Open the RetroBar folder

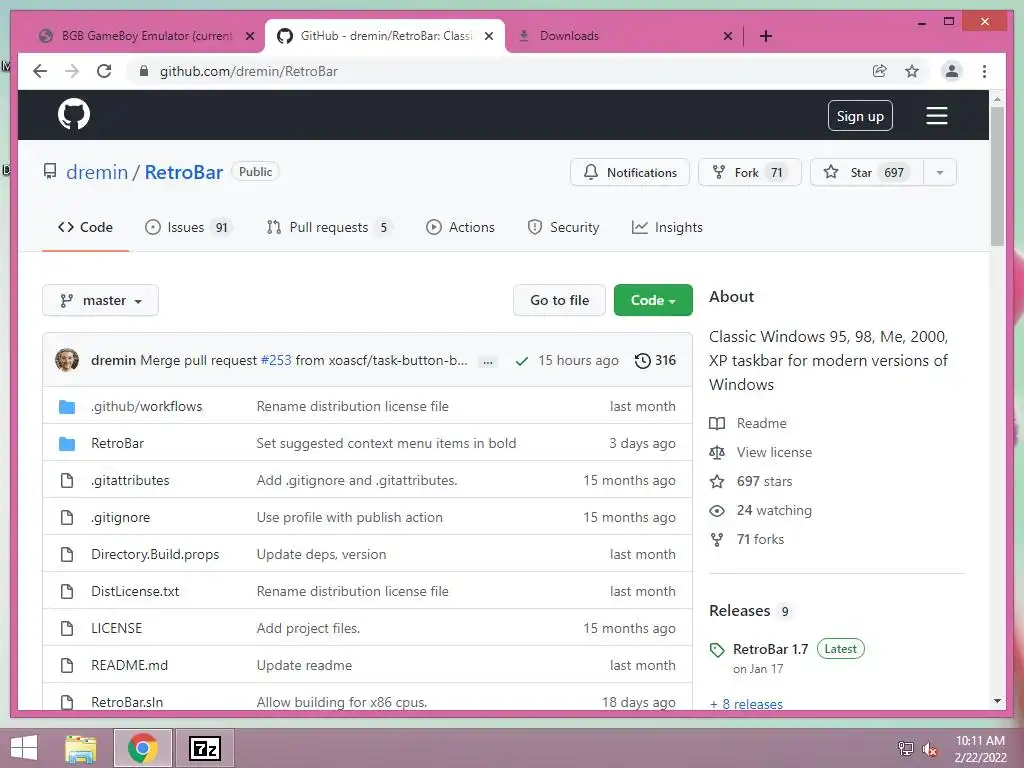(x=118, y=443)
